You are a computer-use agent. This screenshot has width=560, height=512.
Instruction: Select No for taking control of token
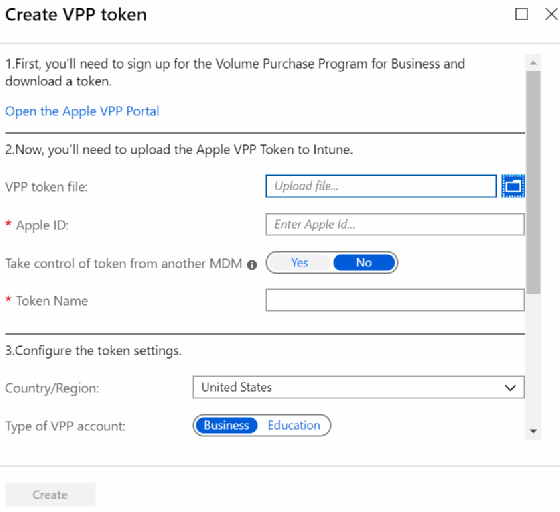(x=364, y=262)
